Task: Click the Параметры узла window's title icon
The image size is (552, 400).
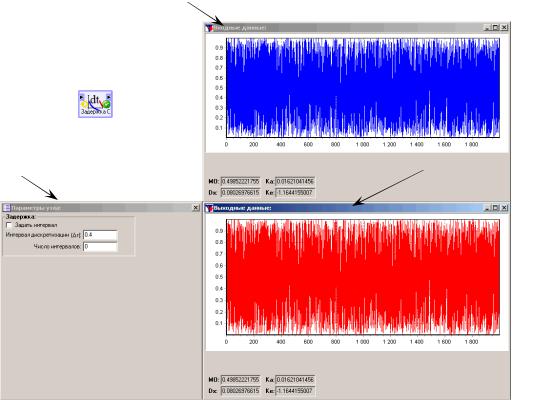Action: (6, 208)
